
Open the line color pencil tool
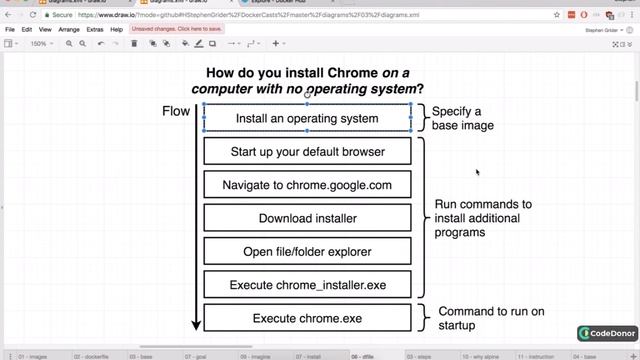pos(199,43)
